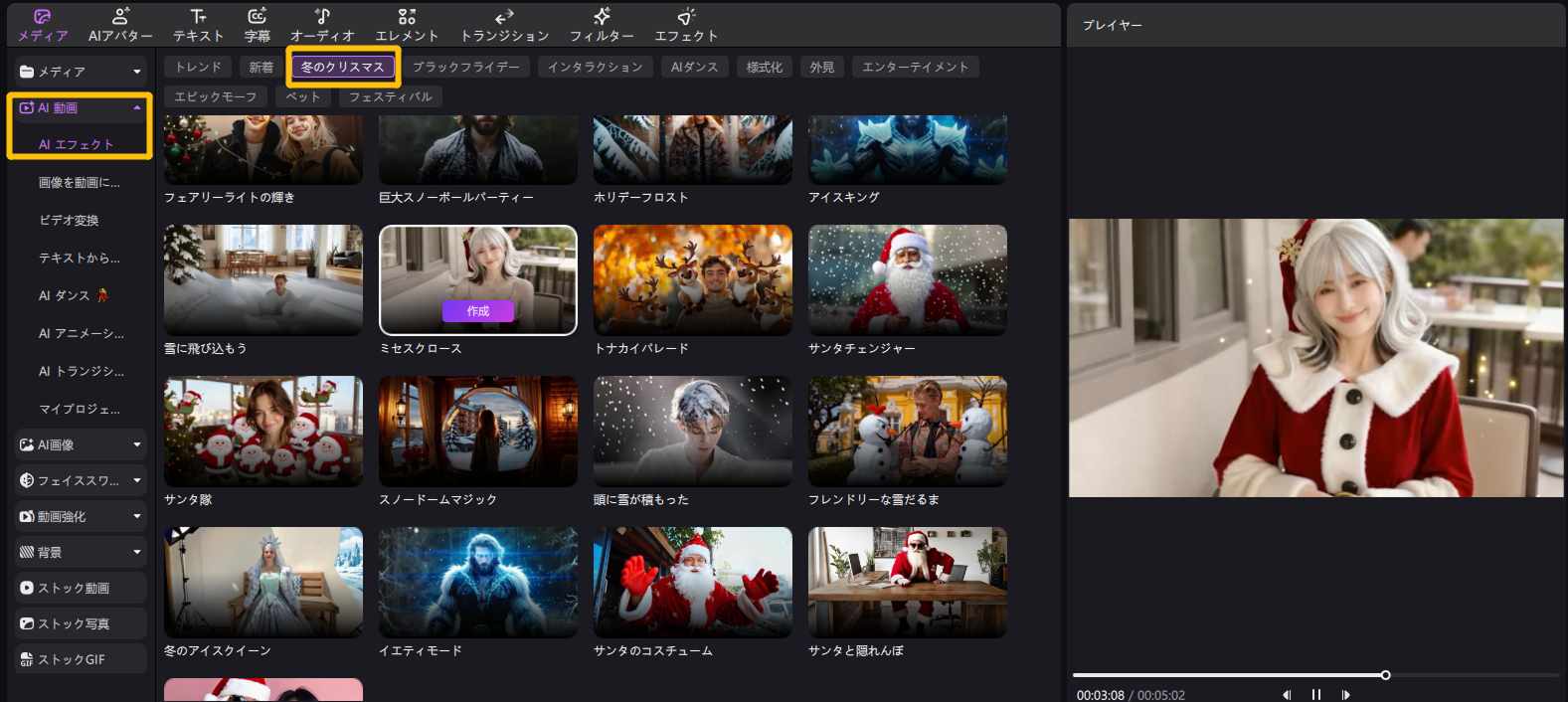The image size is (1568, 702).
Task: Select マイプロジェクト in the sidebar
Action: click(x=80, y=409)
